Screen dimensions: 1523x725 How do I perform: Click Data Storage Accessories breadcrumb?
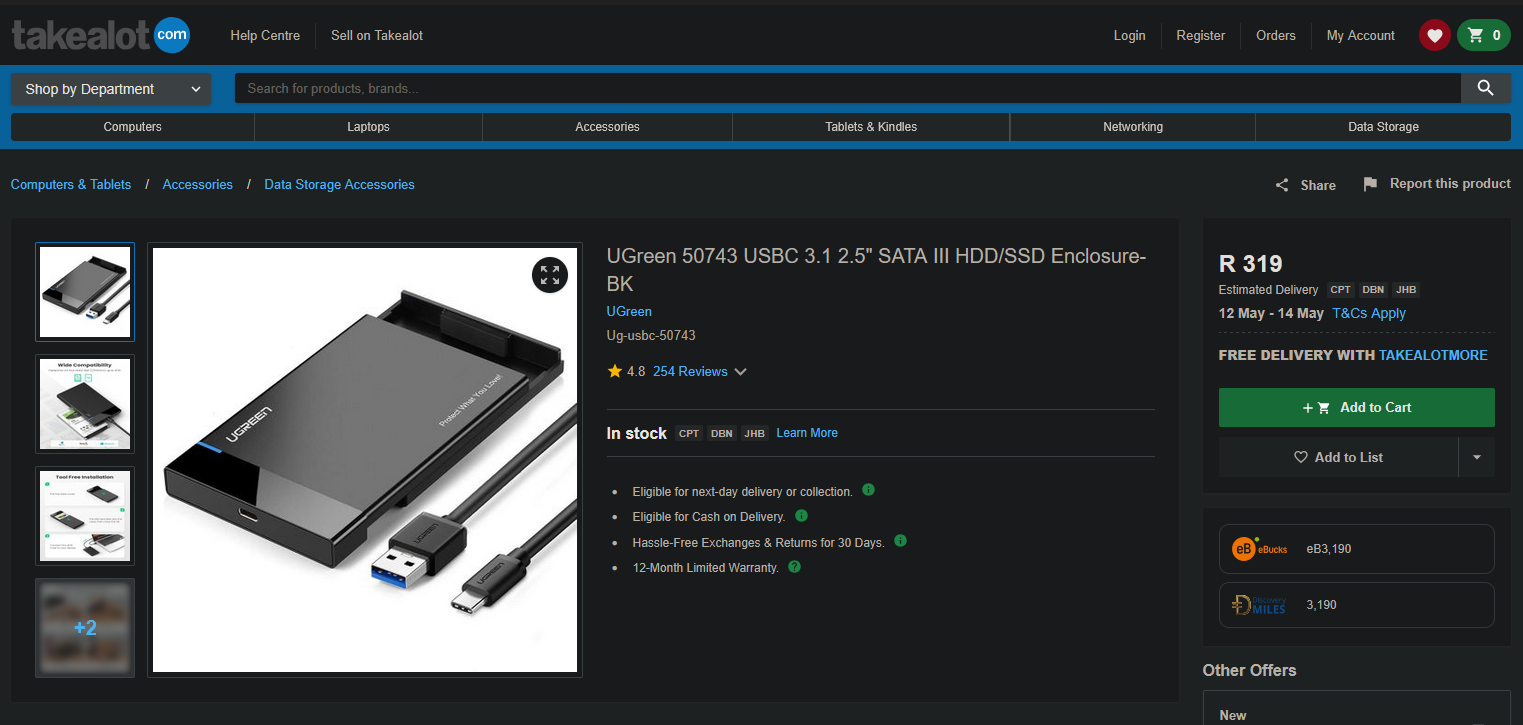pyautogui.click(x=339, y=184)
